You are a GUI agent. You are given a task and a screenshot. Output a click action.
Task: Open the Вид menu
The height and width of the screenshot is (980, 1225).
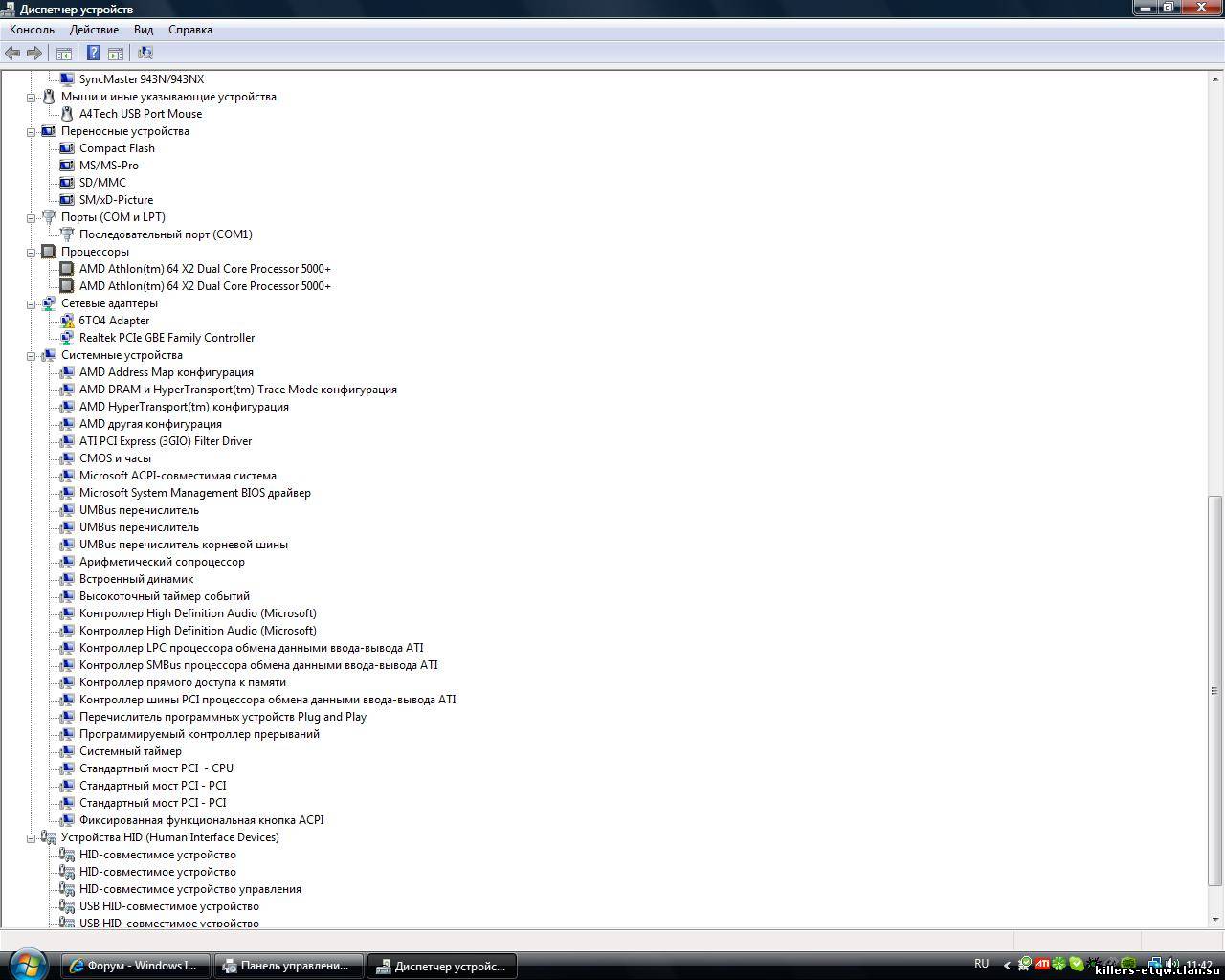click(x=144, y=30)
